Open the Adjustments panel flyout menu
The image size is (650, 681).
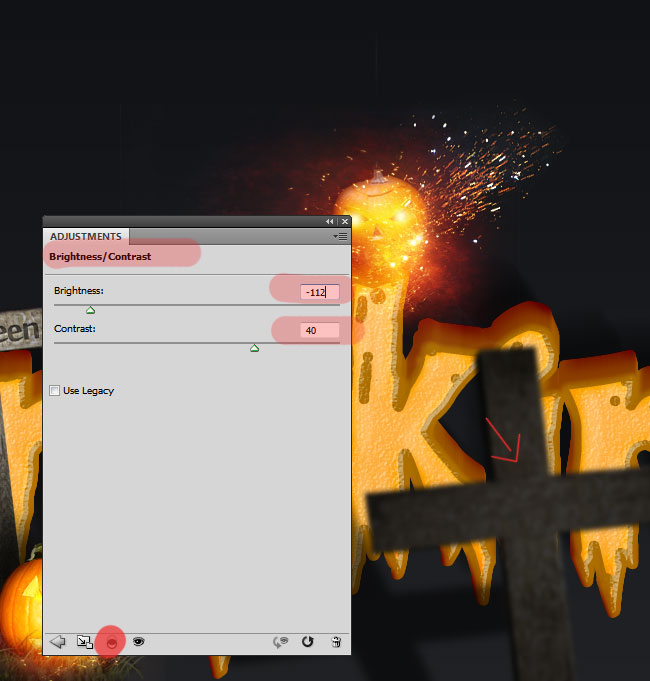click(341, 237)
